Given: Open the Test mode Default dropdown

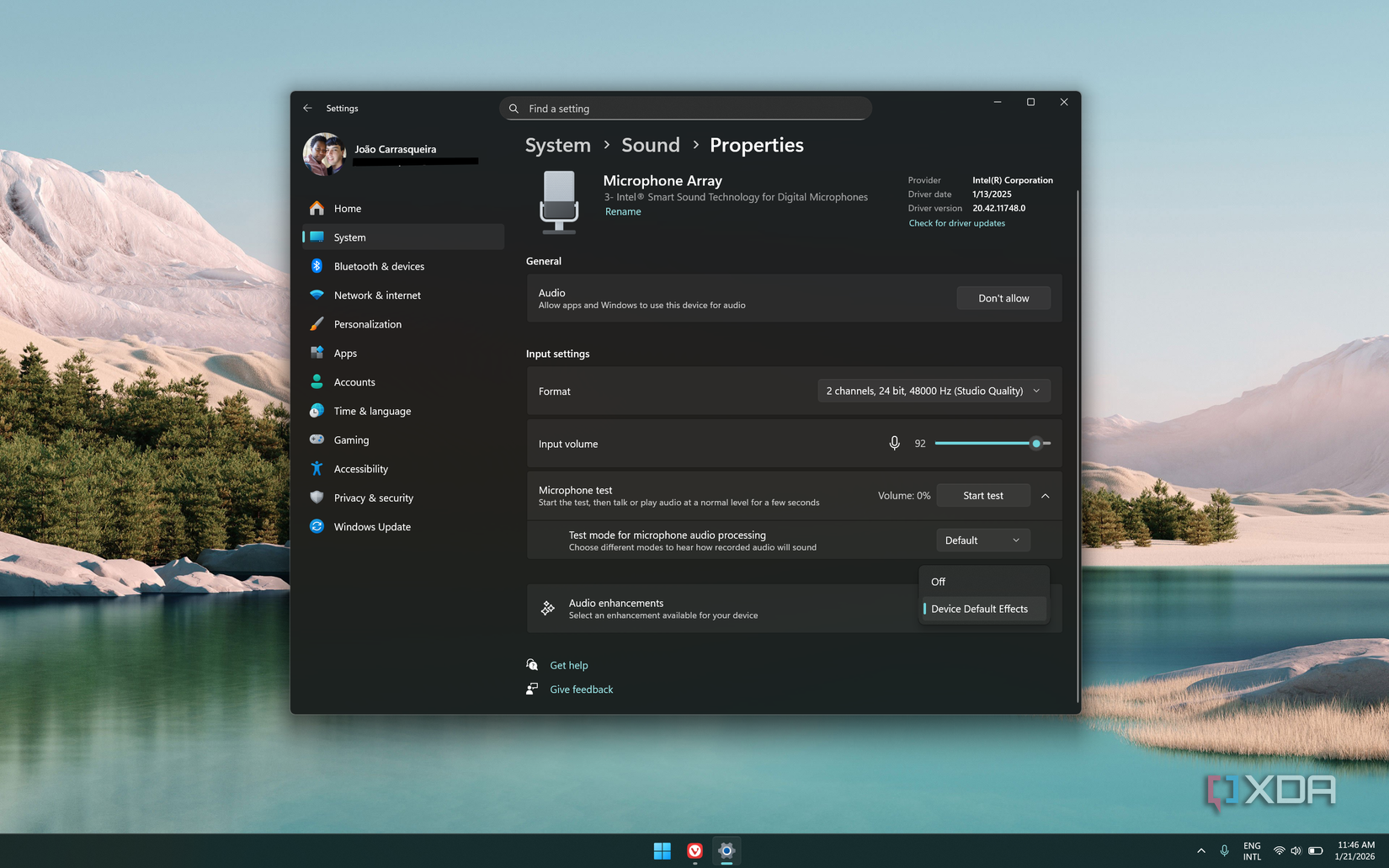Looking at the screenshot, I should (x=982, y=541).
